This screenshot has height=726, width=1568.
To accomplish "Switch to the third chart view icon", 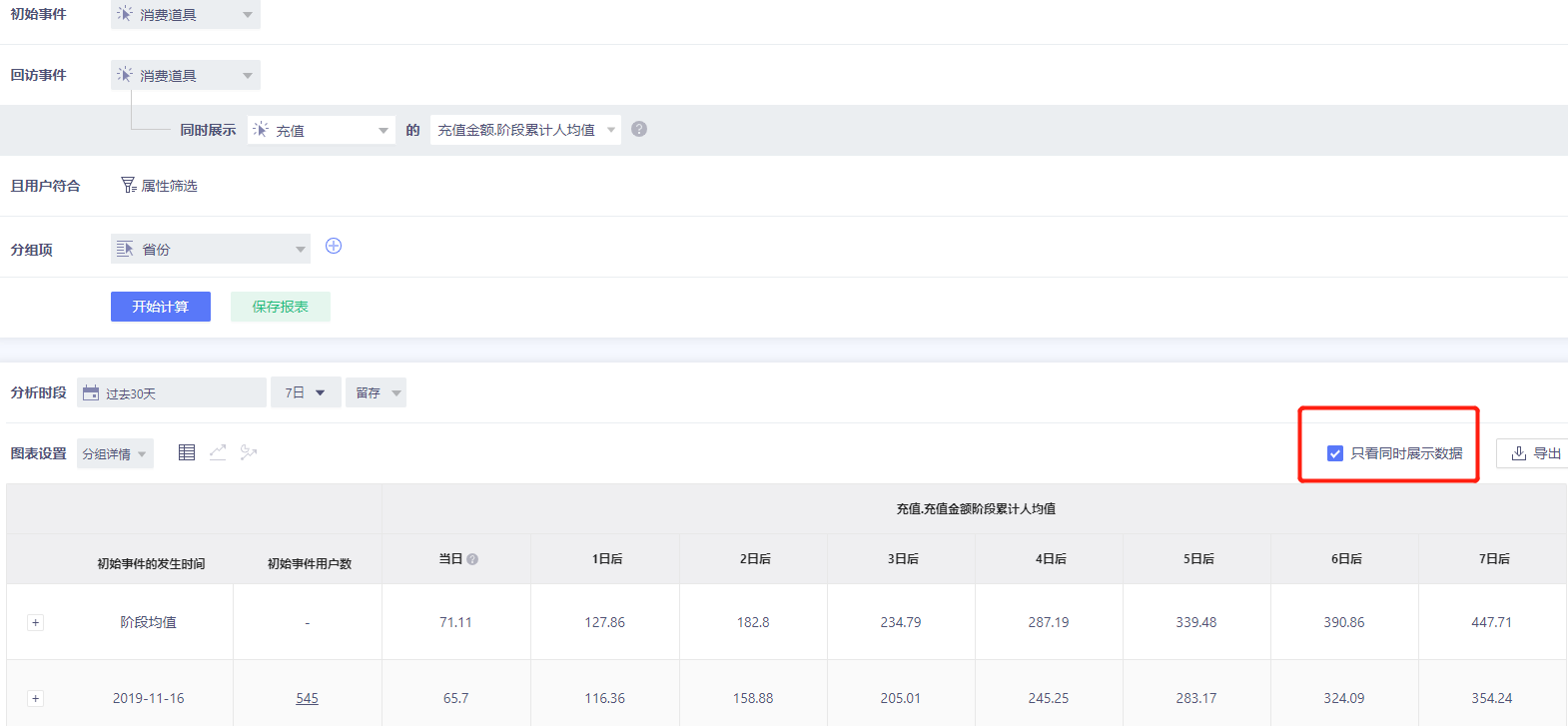I will click(x=249, y=452).
